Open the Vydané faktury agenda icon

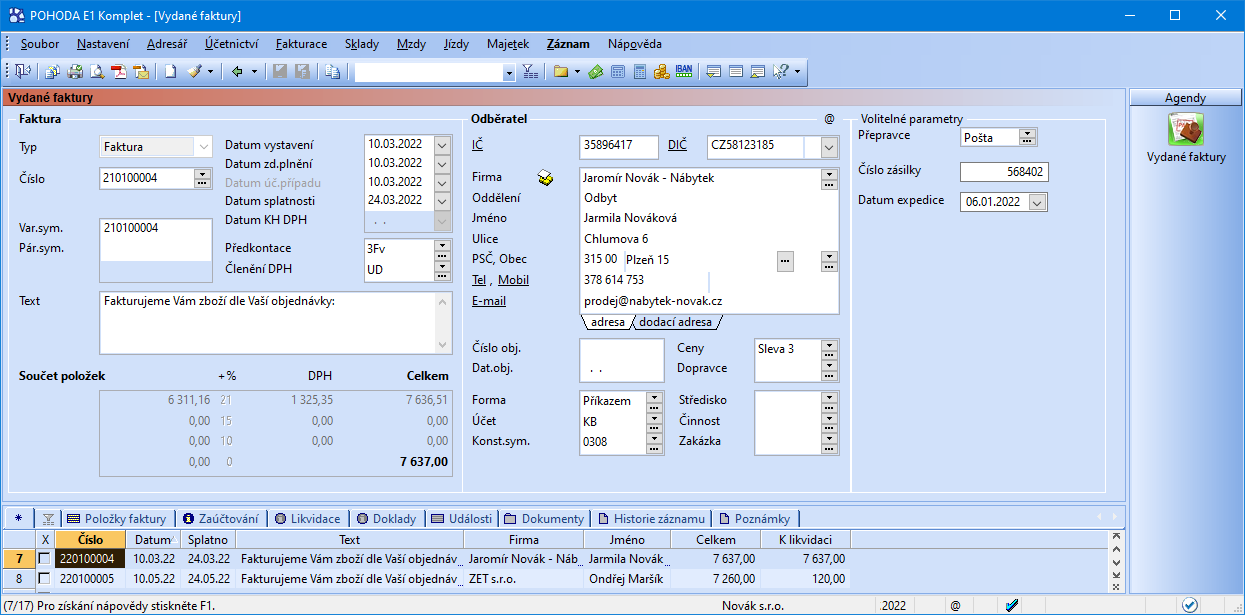click(x=1186, y=131)
